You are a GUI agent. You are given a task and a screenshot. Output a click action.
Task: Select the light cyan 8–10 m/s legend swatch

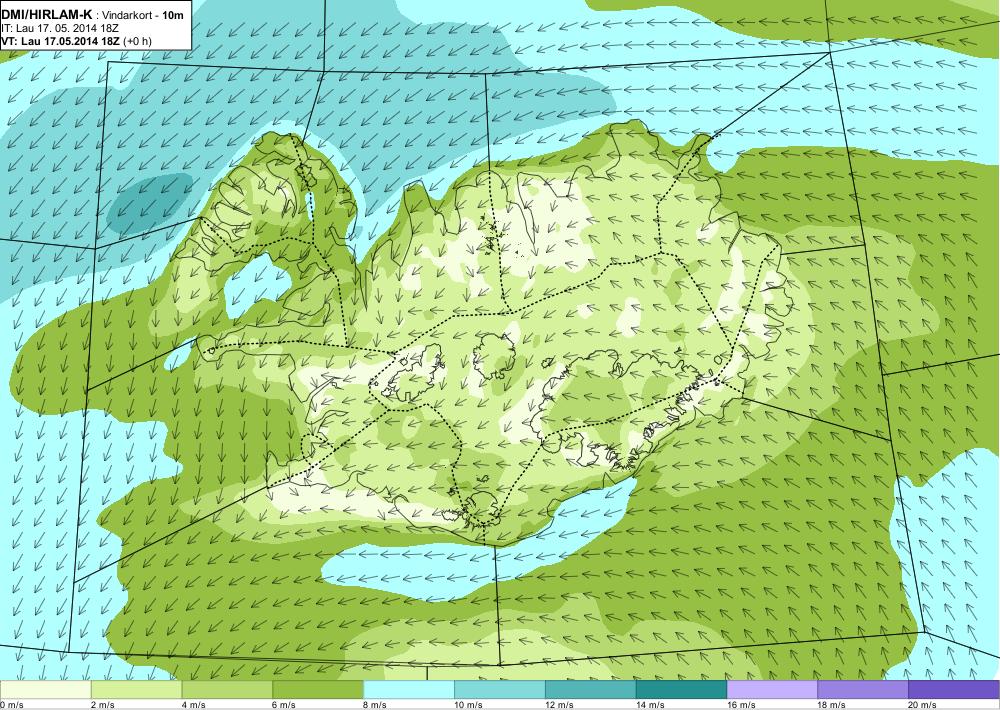409,690
